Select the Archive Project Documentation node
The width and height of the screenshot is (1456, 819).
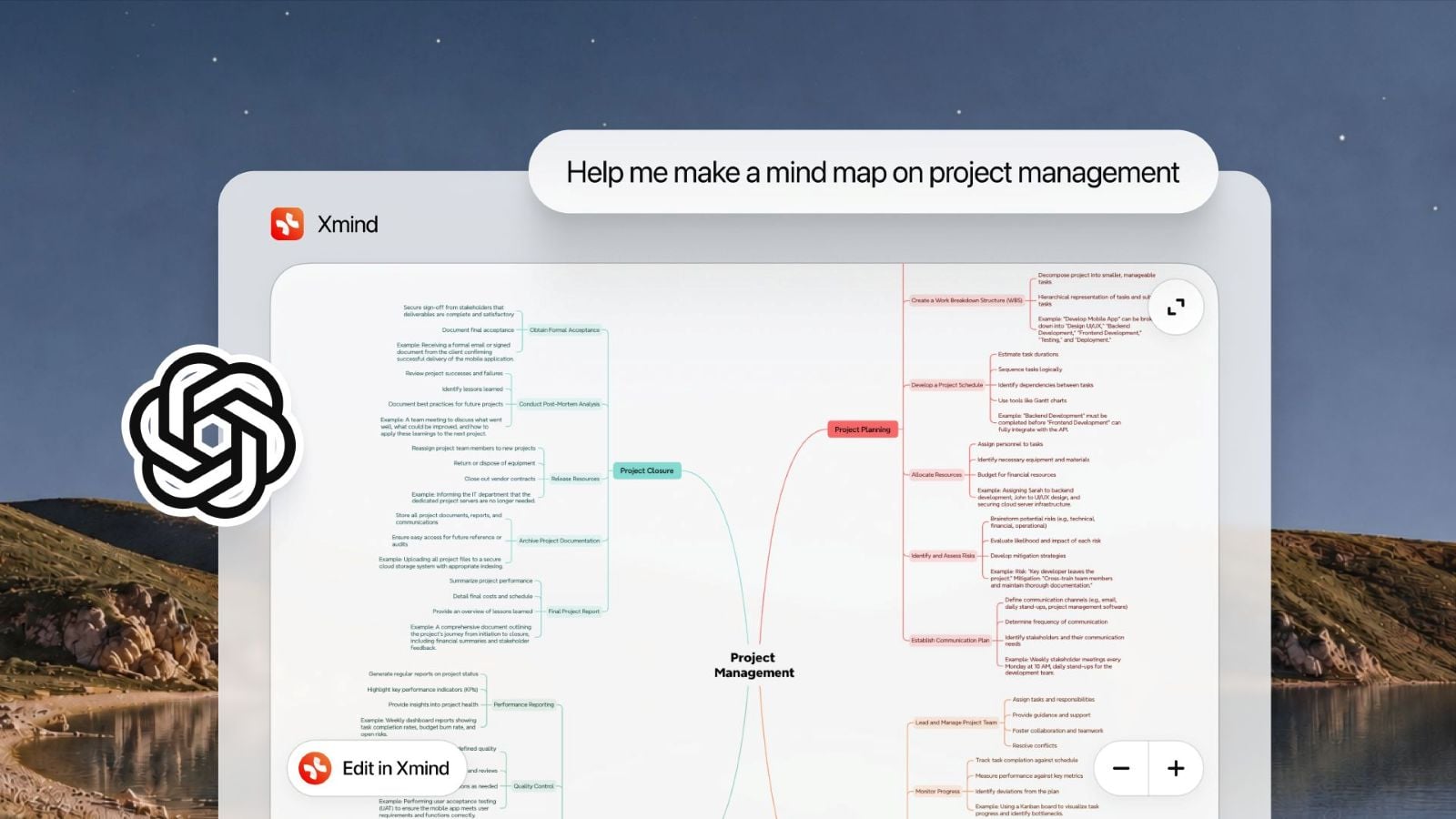559,541
